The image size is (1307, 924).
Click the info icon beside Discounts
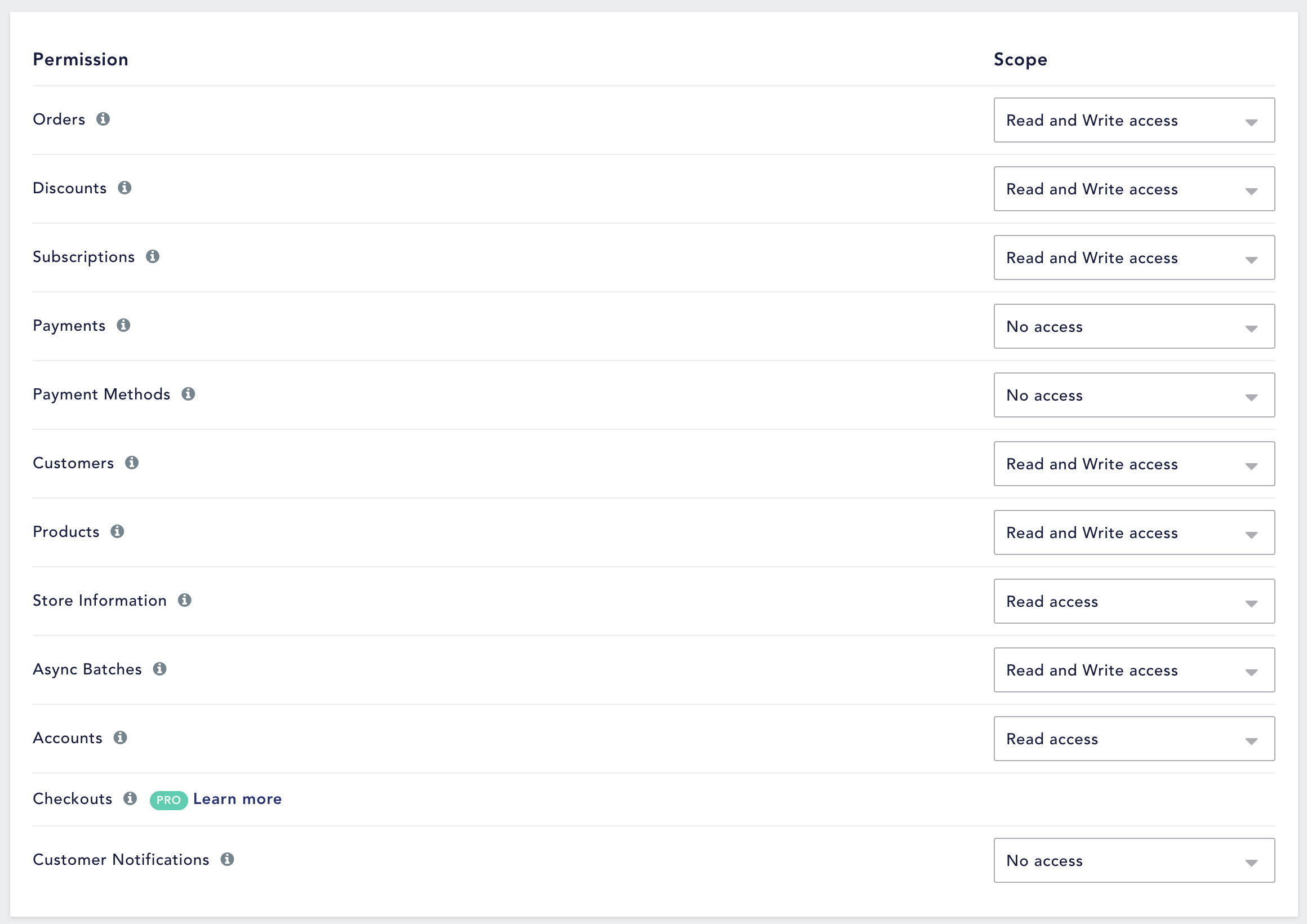[x=125, y=188]
